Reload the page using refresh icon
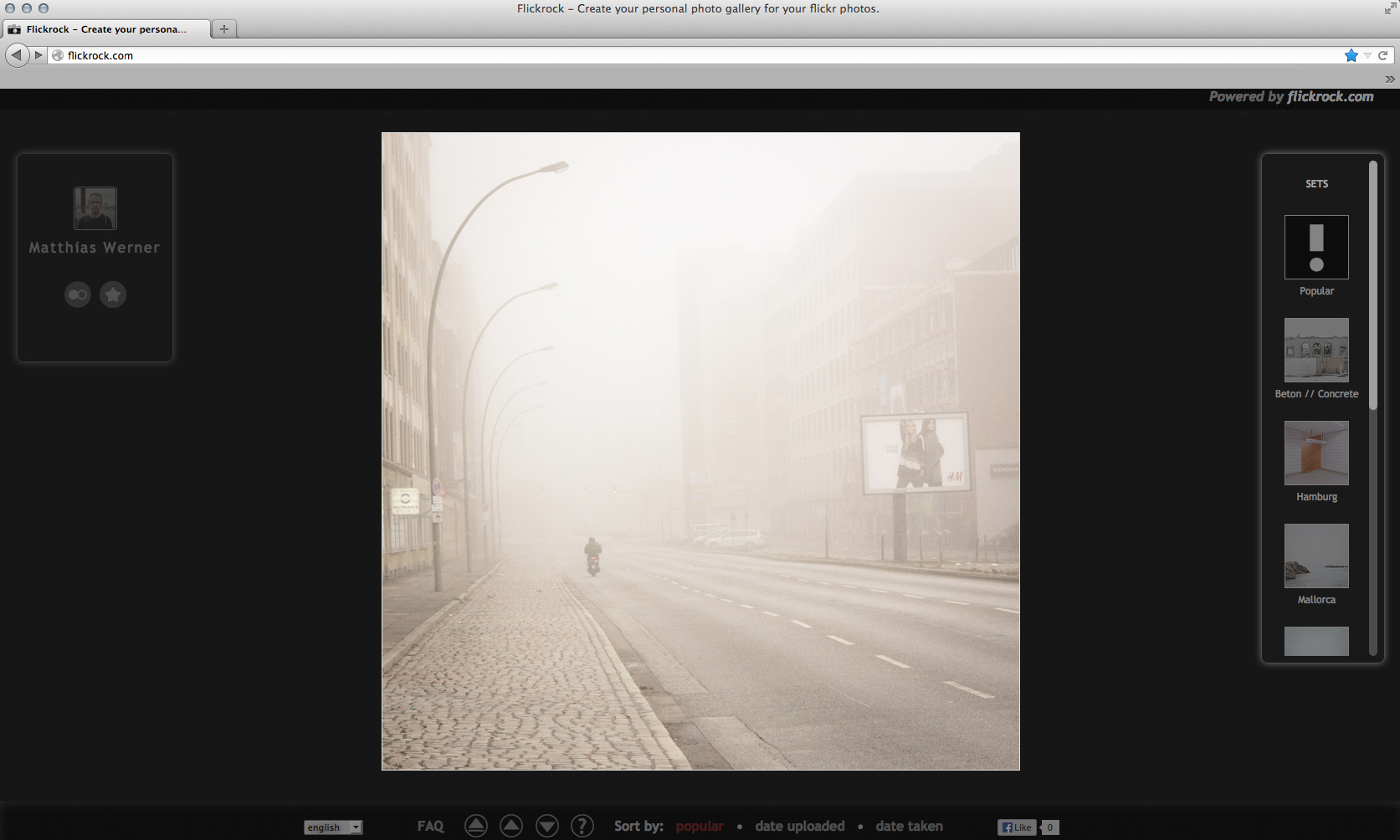The image size is (1400, 840). (1383, 55)
